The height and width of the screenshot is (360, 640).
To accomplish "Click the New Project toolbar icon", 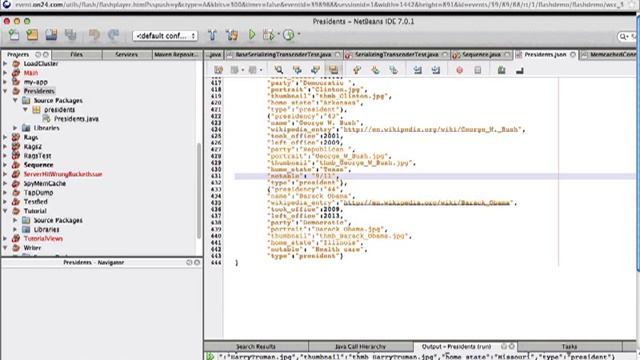I will [32, 35].
